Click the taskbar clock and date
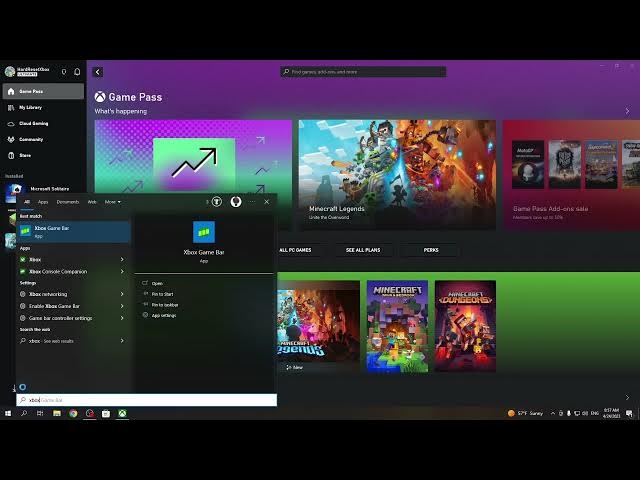The width and height of the screenshot is (640, 480). tap(611, 413)
